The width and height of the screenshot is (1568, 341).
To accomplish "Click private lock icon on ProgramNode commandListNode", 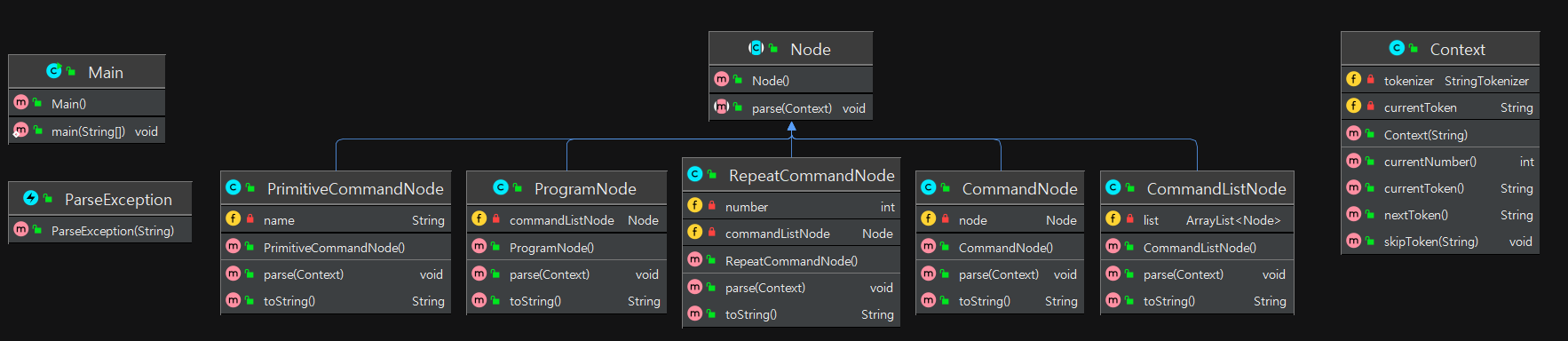I will [x=495, y=218].
